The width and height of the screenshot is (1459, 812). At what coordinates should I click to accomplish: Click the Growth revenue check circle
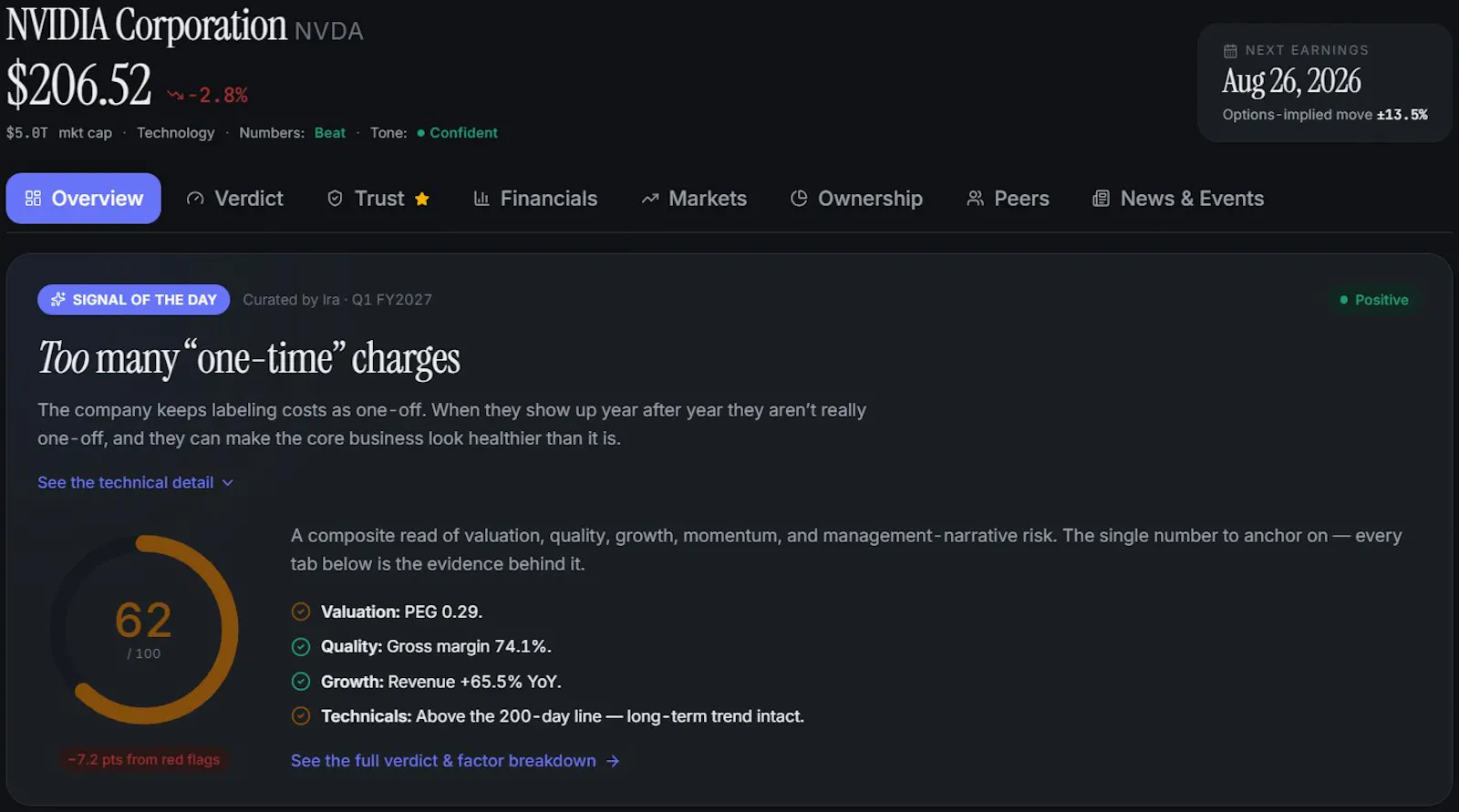[x=301, y=682]
